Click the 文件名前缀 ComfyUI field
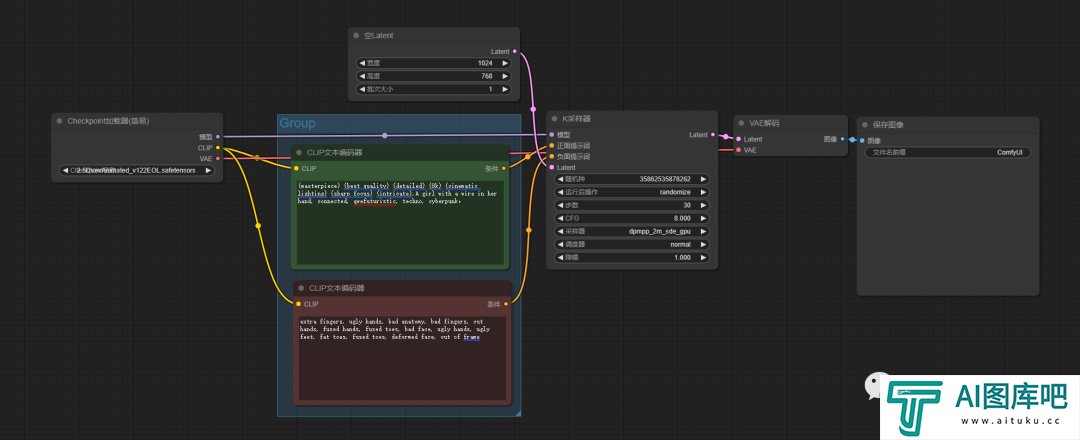The image size is (1080, 440). pos(948,153)
